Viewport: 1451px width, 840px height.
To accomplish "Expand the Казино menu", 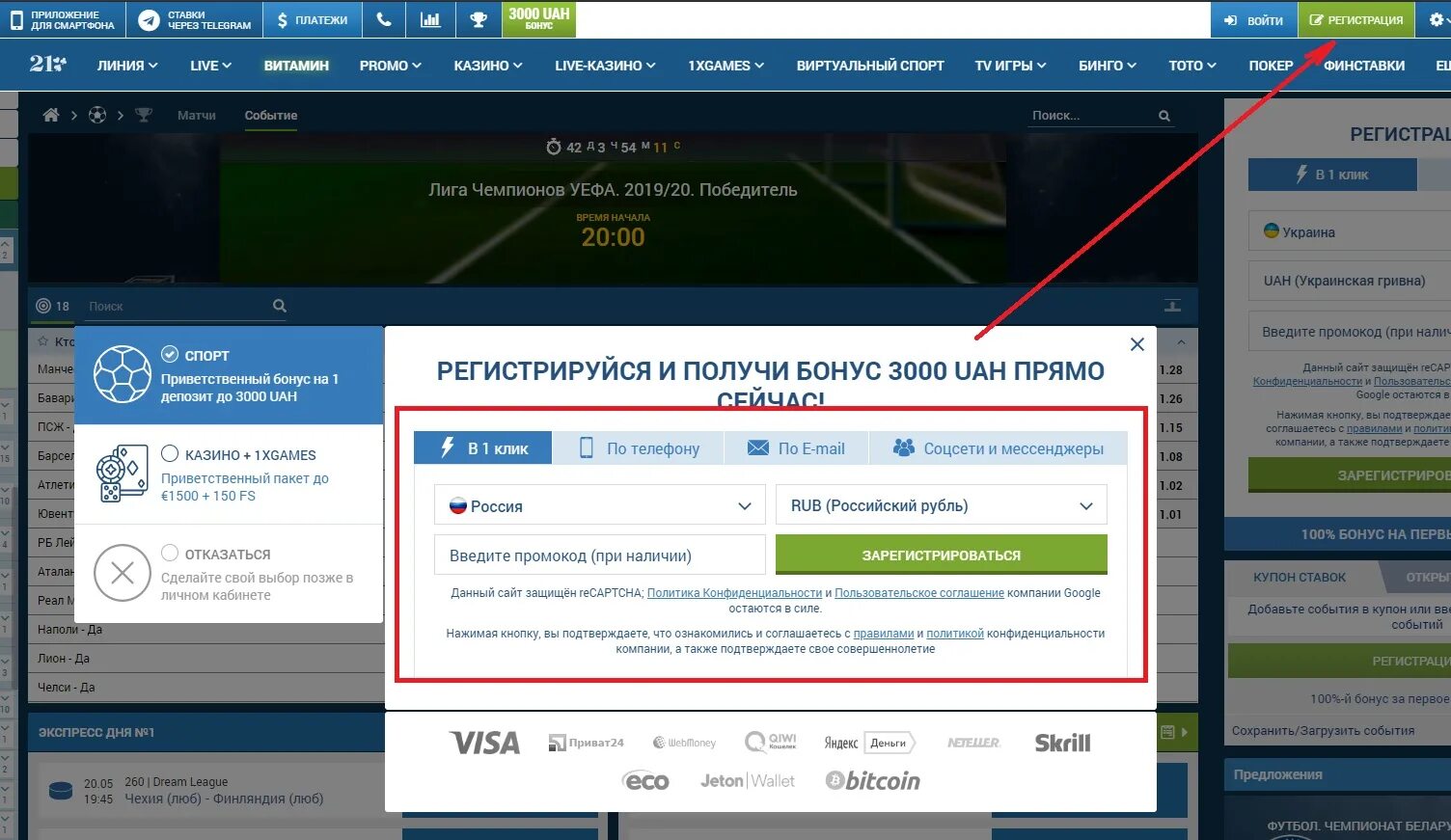I will coord(488,66).
